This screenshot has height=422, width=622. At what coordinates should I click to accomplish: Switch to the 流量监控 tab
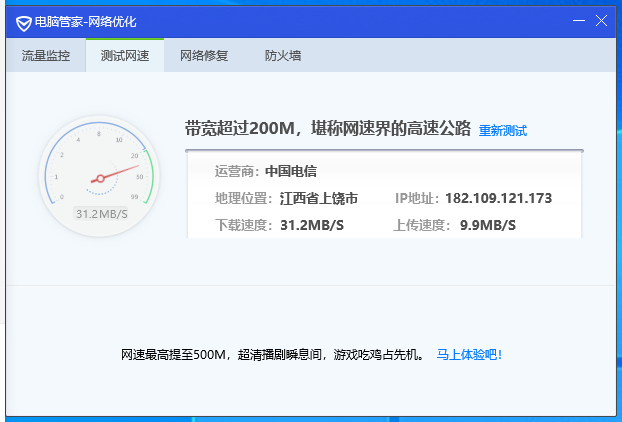pyautogui.click(x=46, y=55)
